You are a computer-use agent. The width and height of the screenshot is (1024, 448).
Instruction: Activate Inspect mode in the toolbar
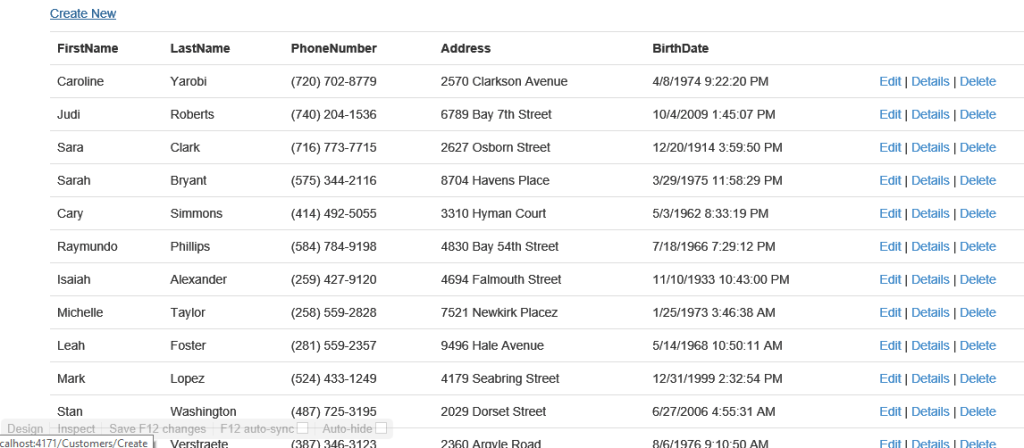point(76,429)
